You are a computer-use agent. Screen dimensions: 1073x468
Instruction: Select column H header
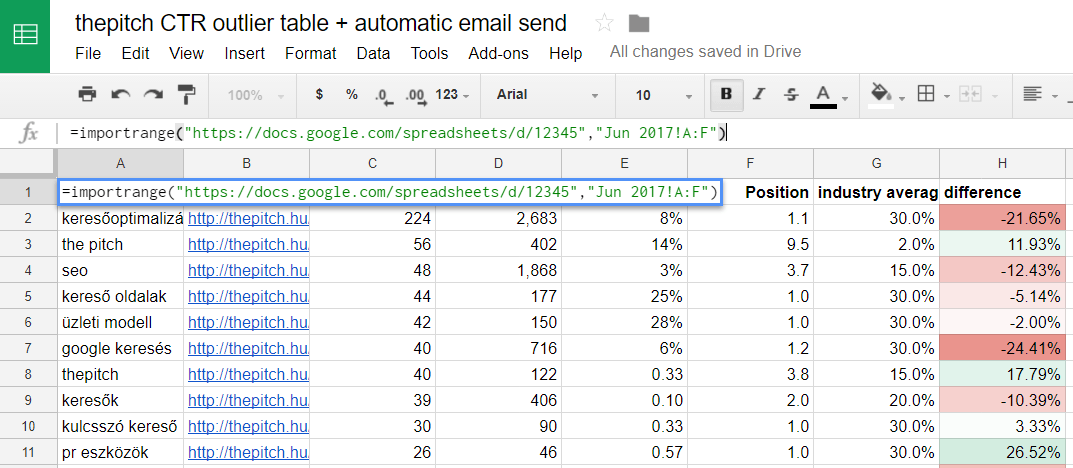[x=1002, y=163]
